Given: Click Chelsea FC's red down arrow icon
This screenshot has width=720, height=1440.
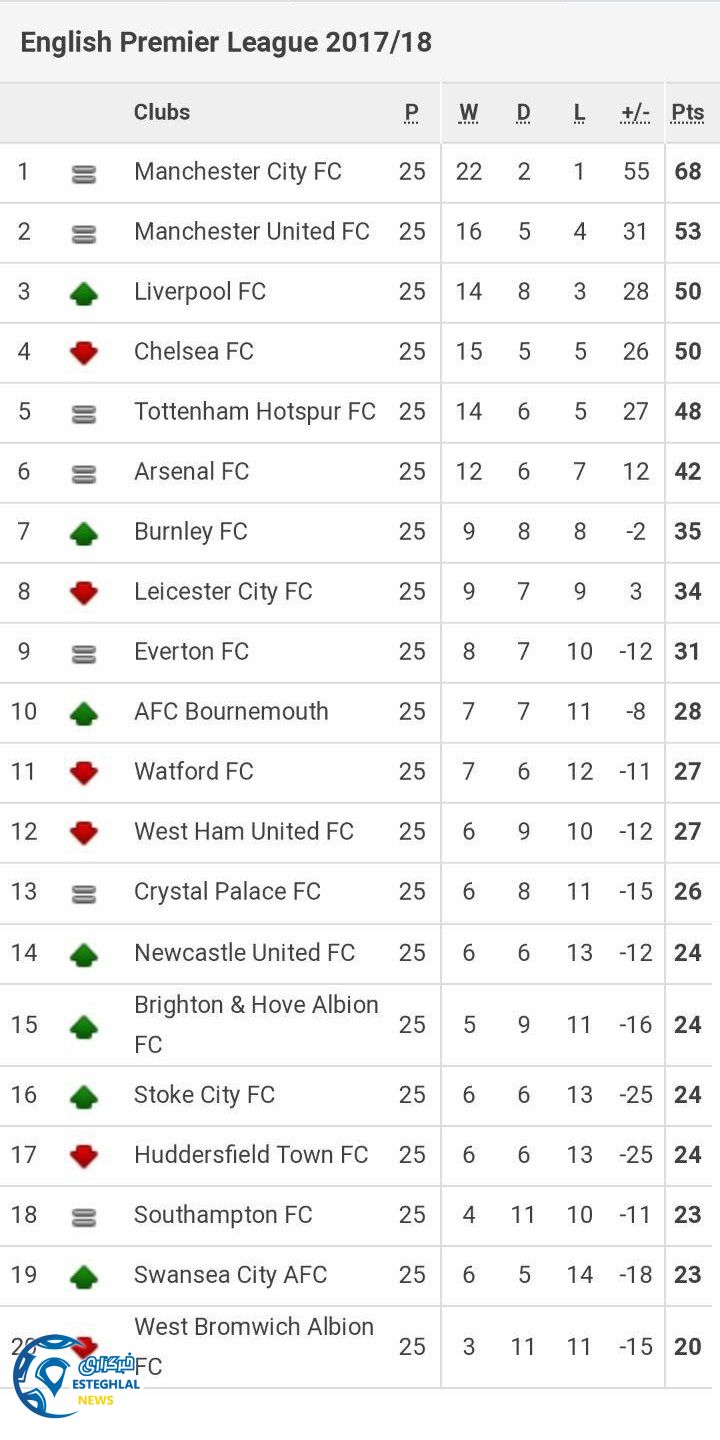Looking at the screenshot, I should 84,352.
